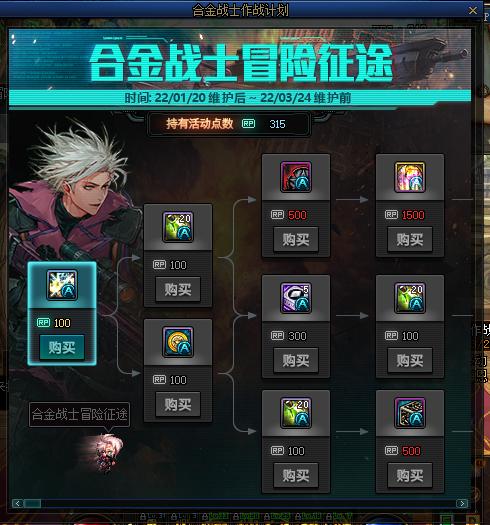
Task: Click the left arrow of horizontal scrollbar
Action: coord(17,503)
